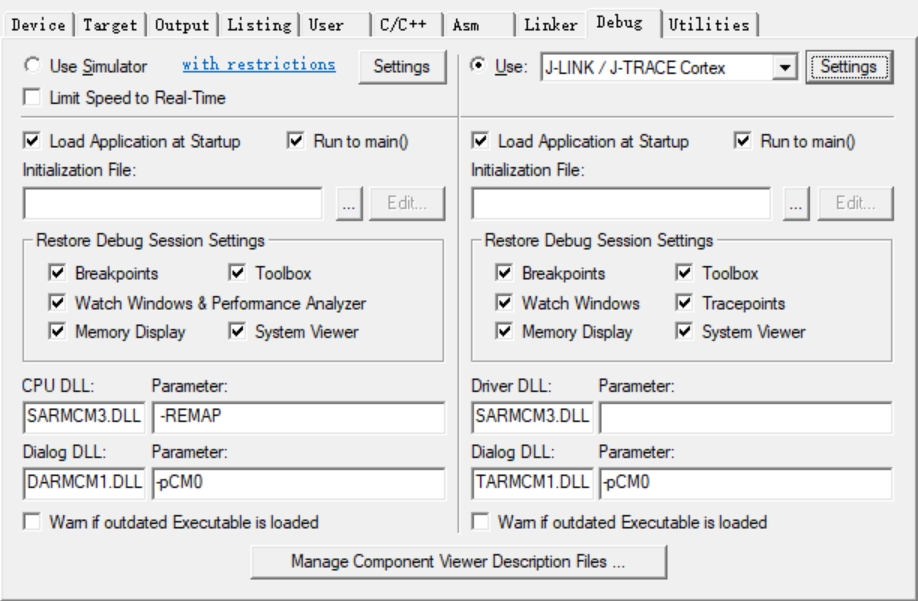This screenshot has width=918, height=601.
Task: Click Manage Component Viewer Description Files button
Action: point(458,562)
